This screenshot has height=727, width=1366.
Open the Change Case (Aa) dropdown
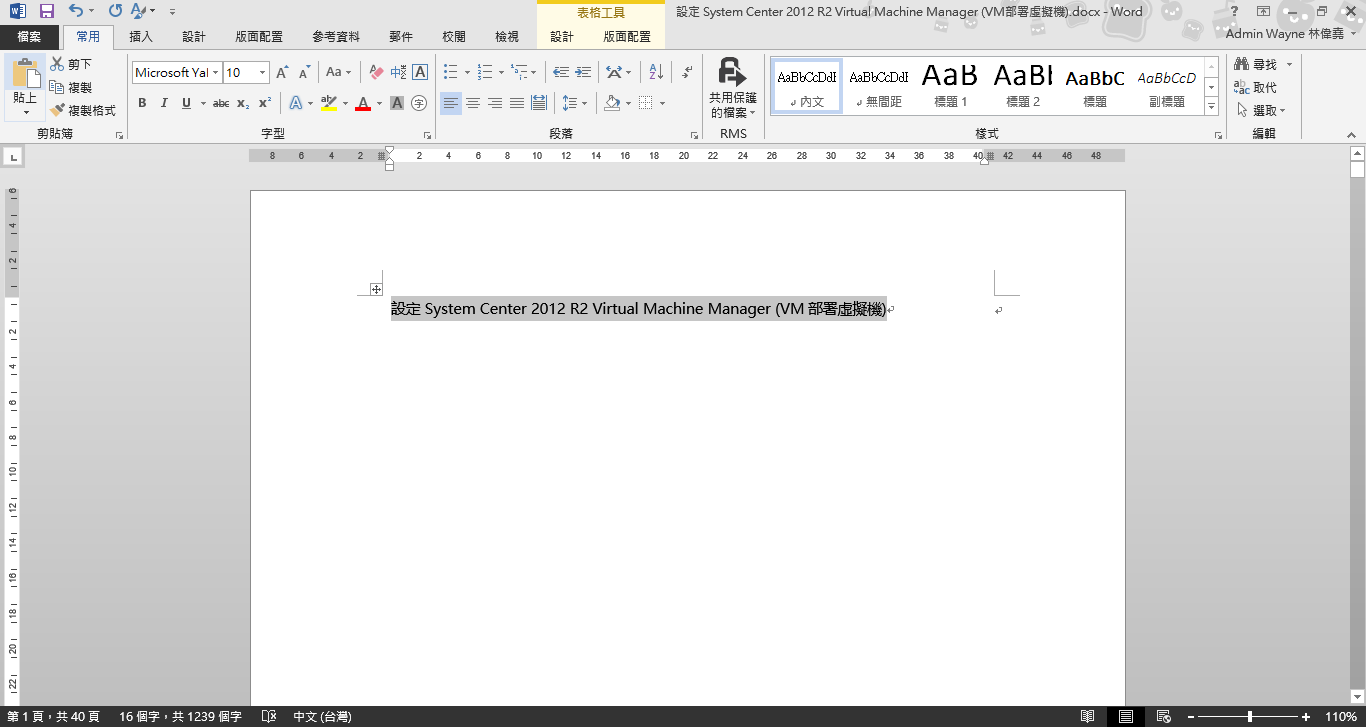tap(339, 72)
